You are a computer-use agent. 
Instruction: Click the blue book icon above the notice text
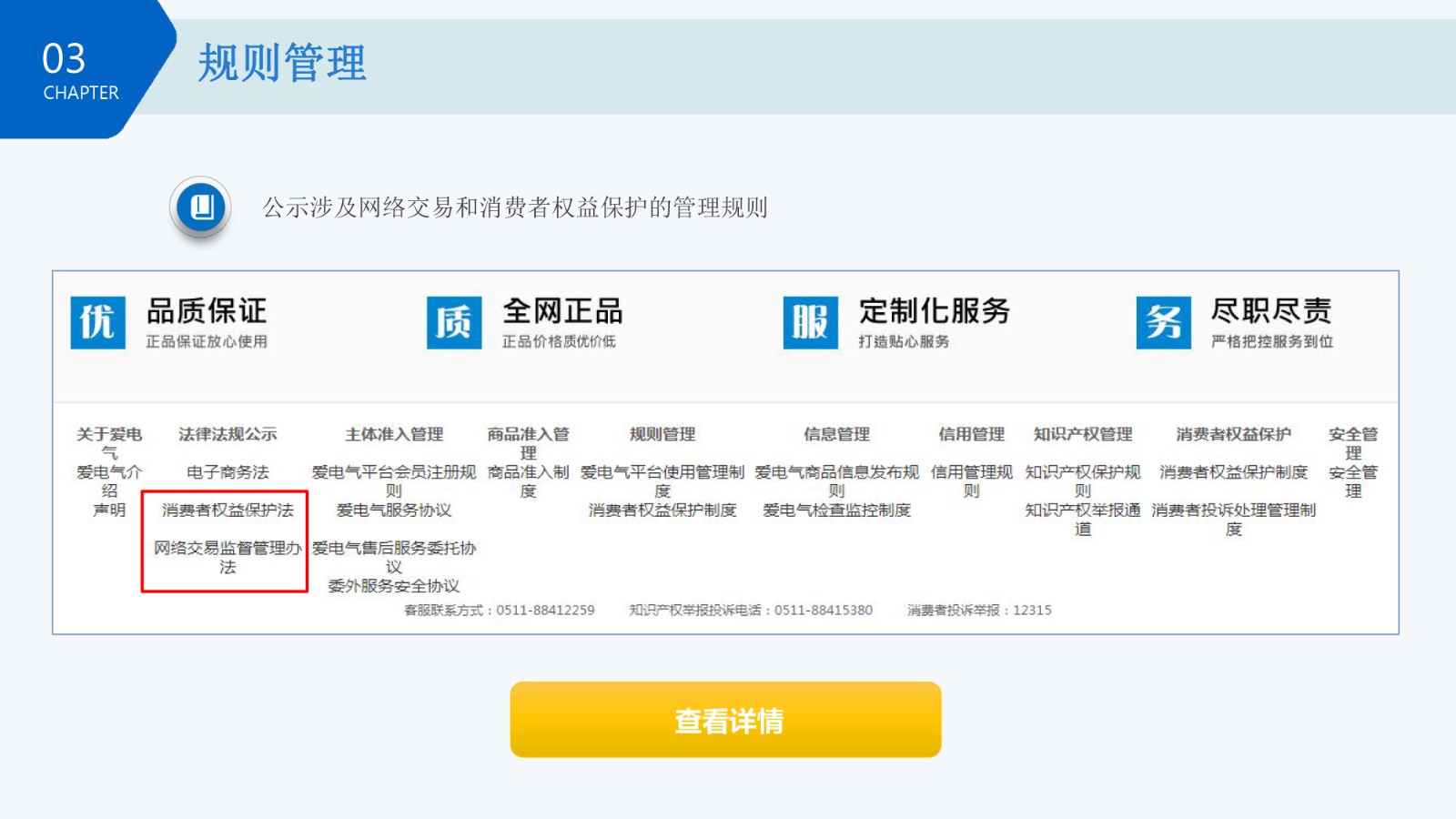(200, 207)
